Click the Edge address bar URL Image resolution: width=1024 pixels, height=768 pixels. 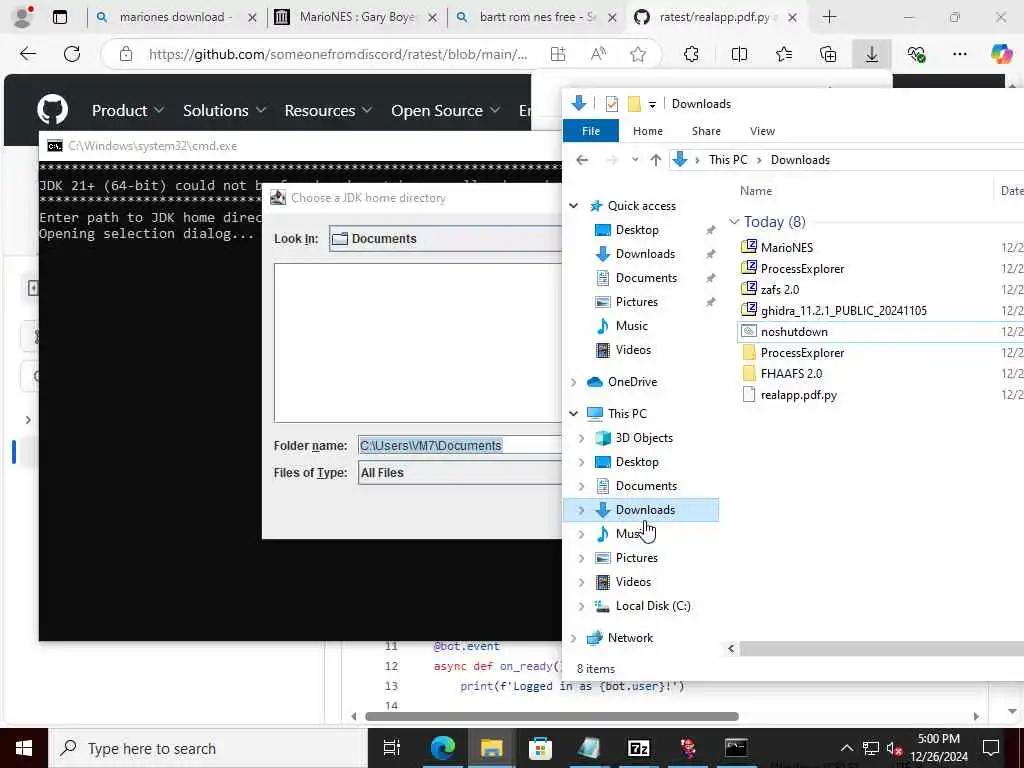point(338,54)
